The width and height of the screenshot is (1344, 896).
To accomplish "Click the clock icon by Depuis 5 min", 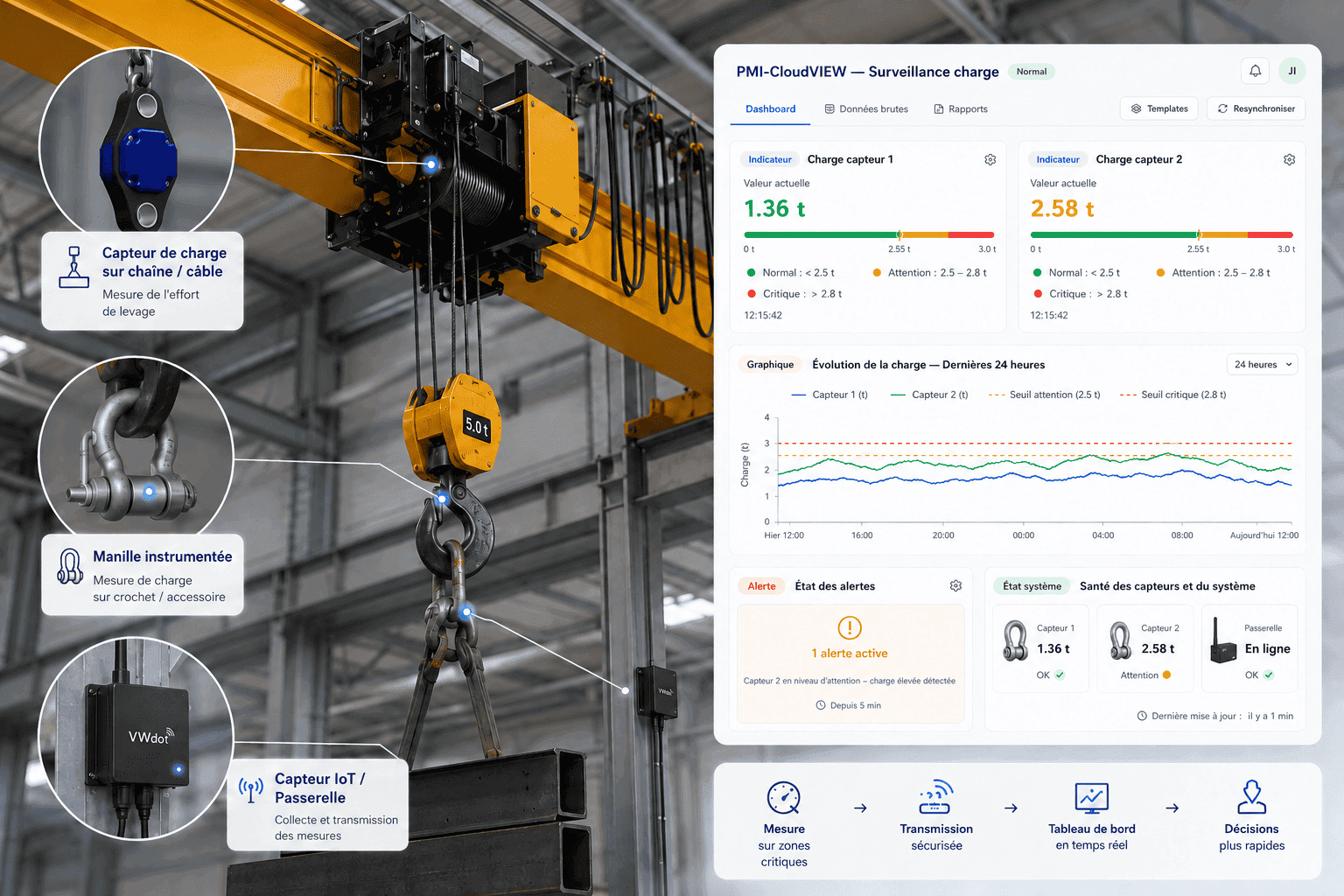I will (821, 705).
